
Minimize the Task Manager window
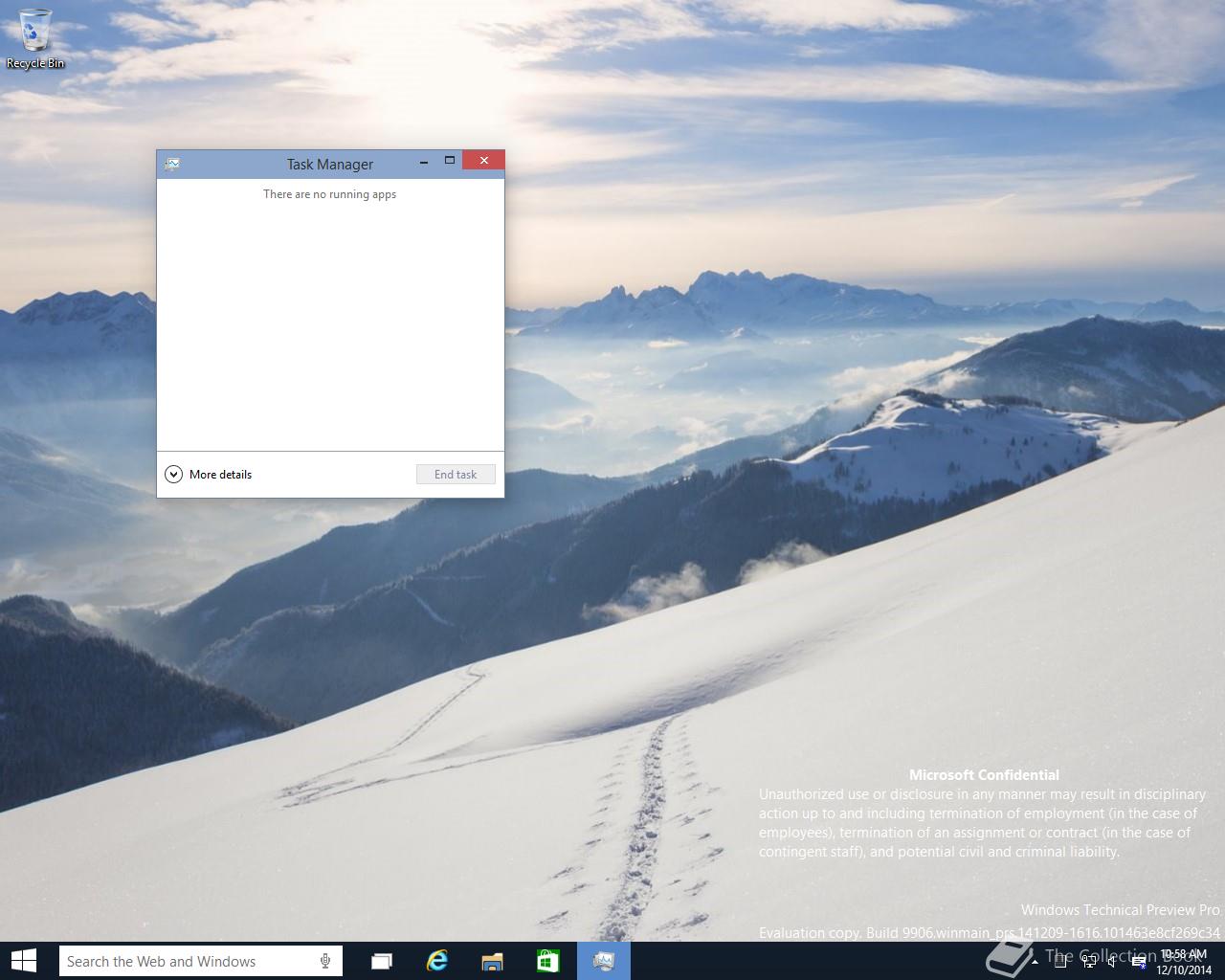pyautogui.click(x=423, y=162)
